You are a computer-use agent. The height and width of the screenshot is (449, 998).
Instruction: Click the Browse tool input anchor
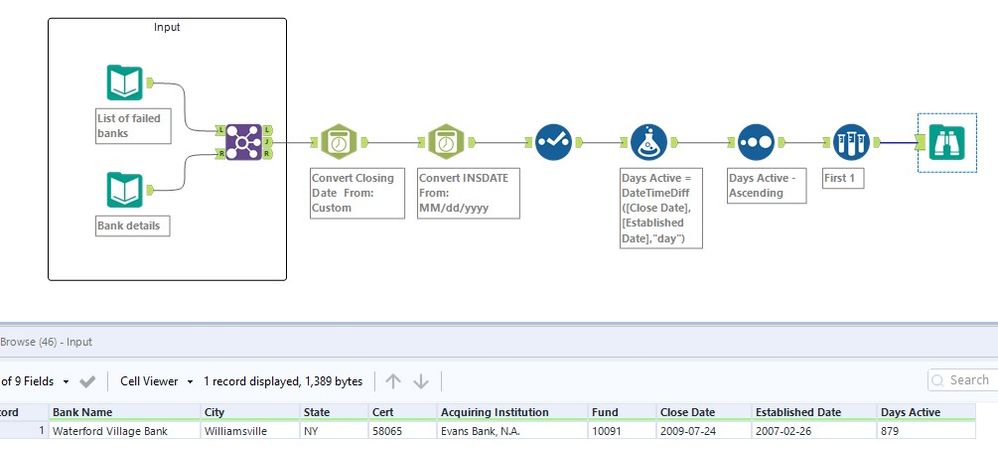pyautogui.click(x=921, y=143)
